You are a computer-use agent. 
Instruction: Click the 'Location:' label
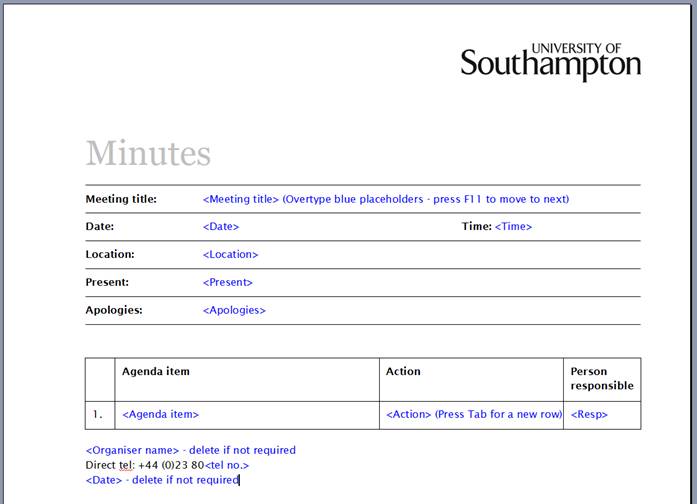tap(110, 254)
